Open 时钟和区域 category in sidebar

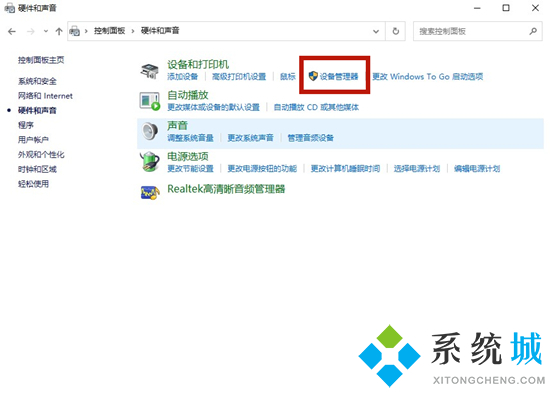click(x=37, y=169)
